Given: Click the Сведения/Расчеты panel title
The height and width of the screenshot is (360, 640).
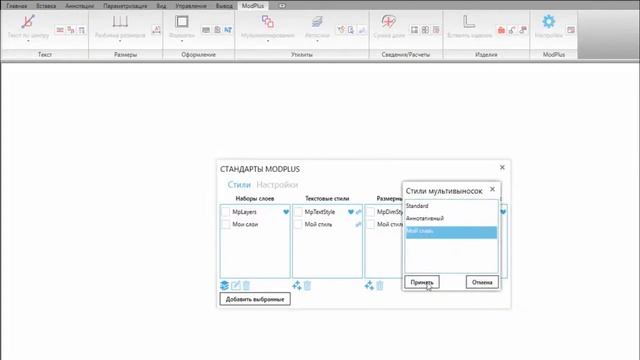Looking at the screenshot, I should (406, 54).
